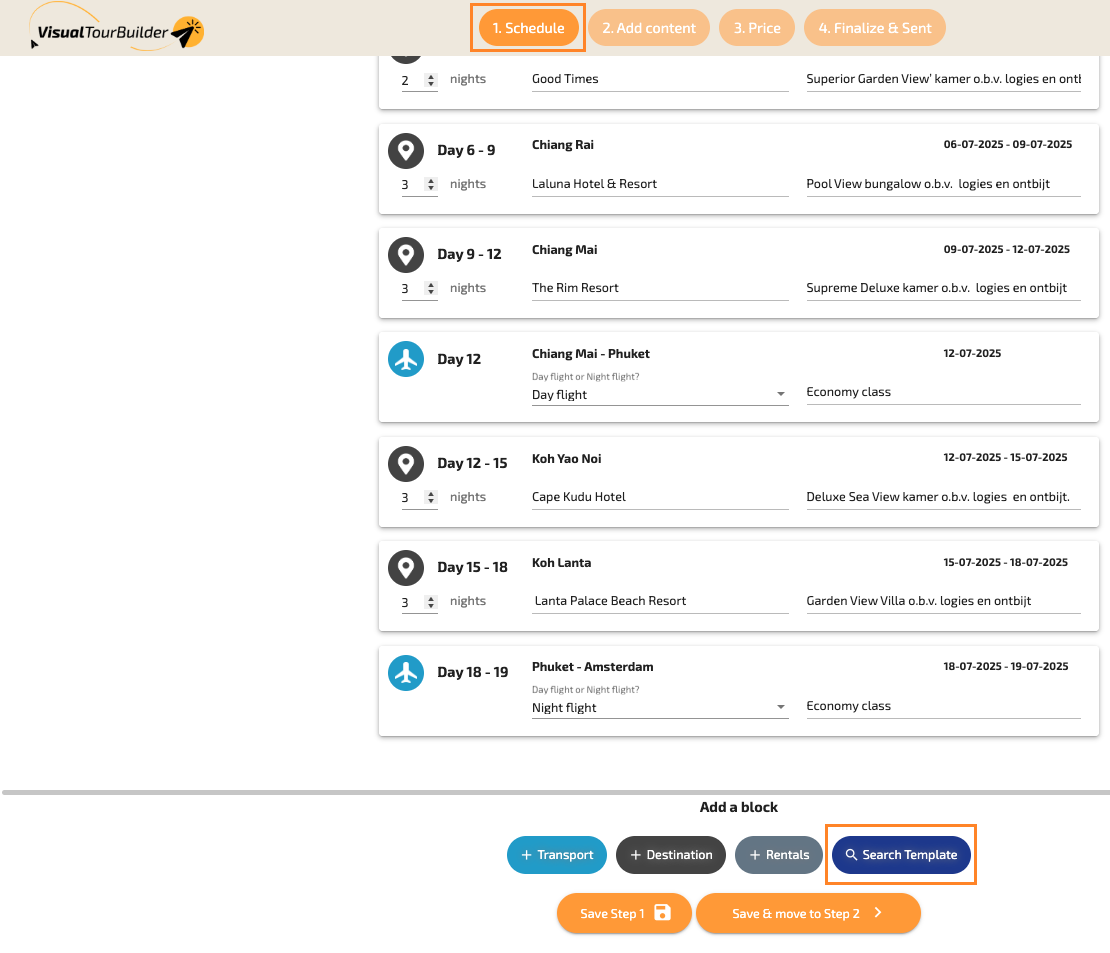Switch to the 3. Price step

point(757,28)
